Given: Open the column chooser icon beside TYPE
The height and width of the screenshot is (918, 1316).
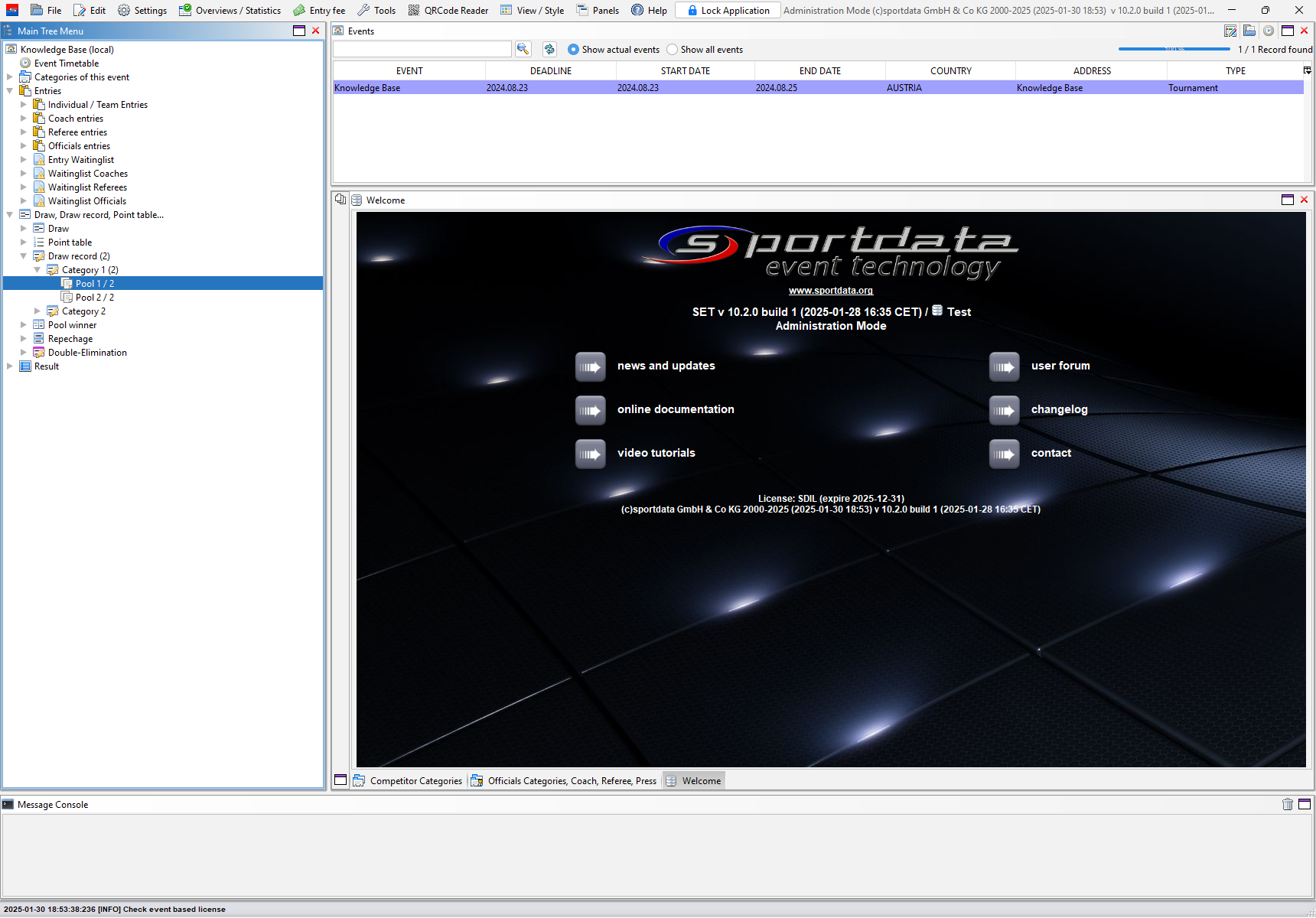Looking at the screenshot, I should [1308, 70].
